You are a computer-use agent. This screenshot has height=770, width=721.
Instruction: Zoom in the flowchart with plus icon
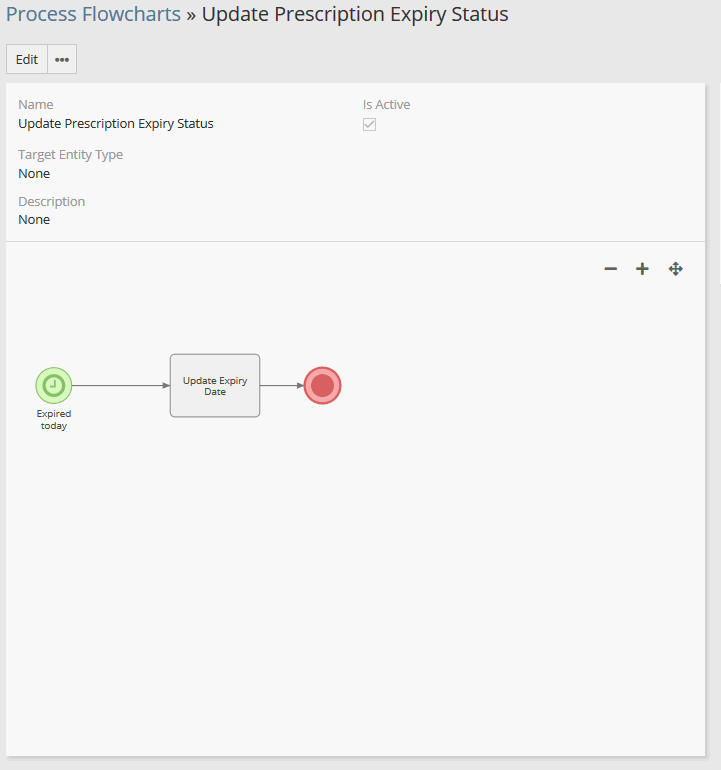tap(643, 269)
